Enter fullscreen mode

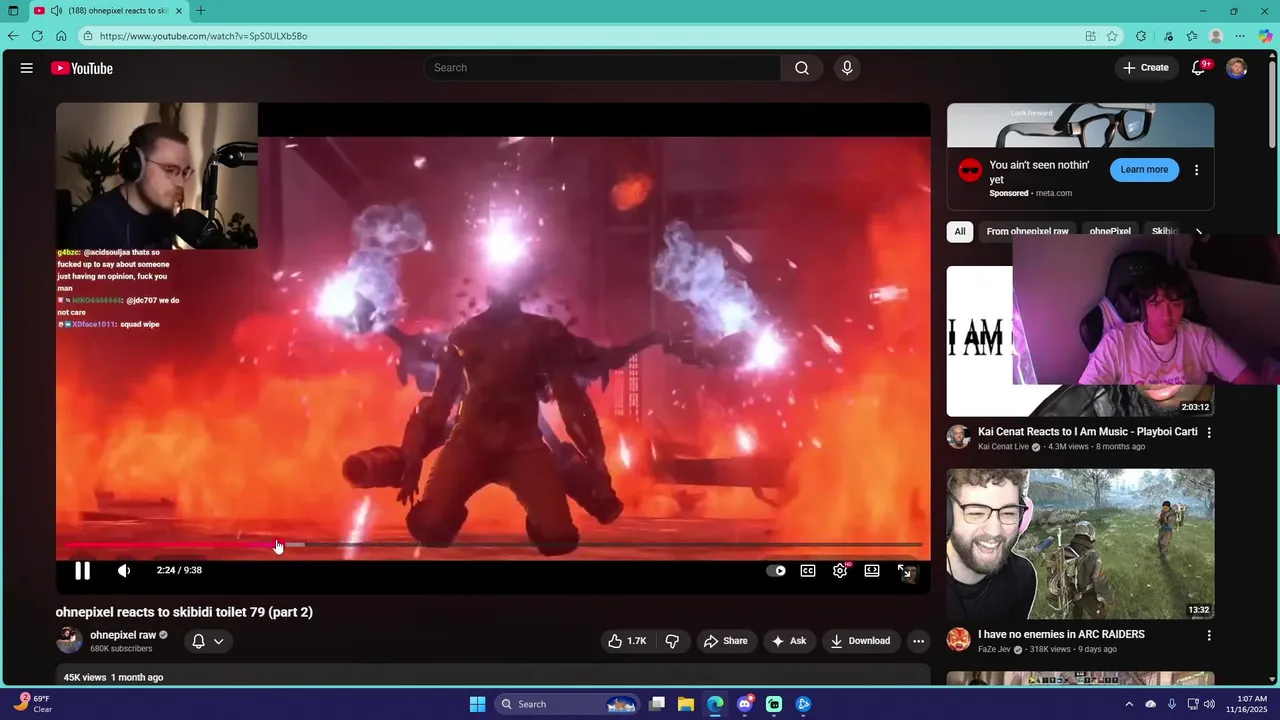[x=905, y=571]
